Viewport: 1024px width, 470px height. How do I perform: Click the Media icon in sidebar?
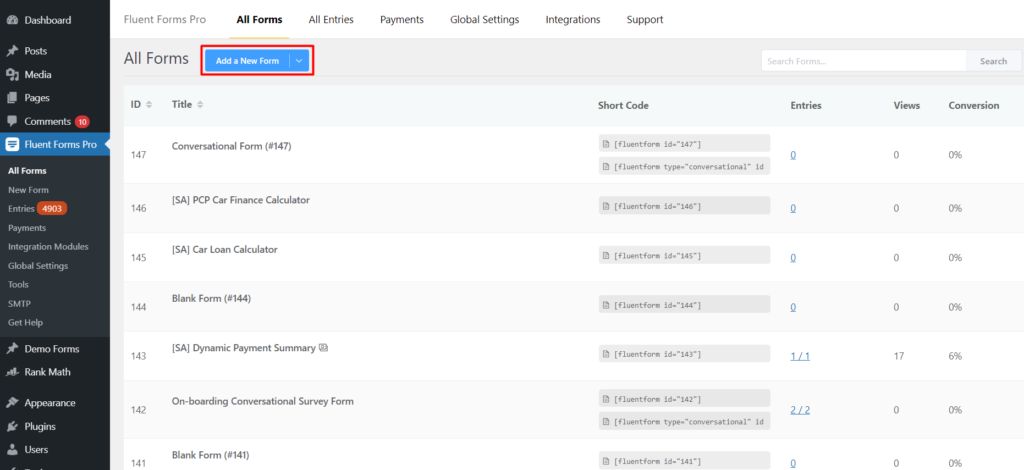click(x=12, y=74)
